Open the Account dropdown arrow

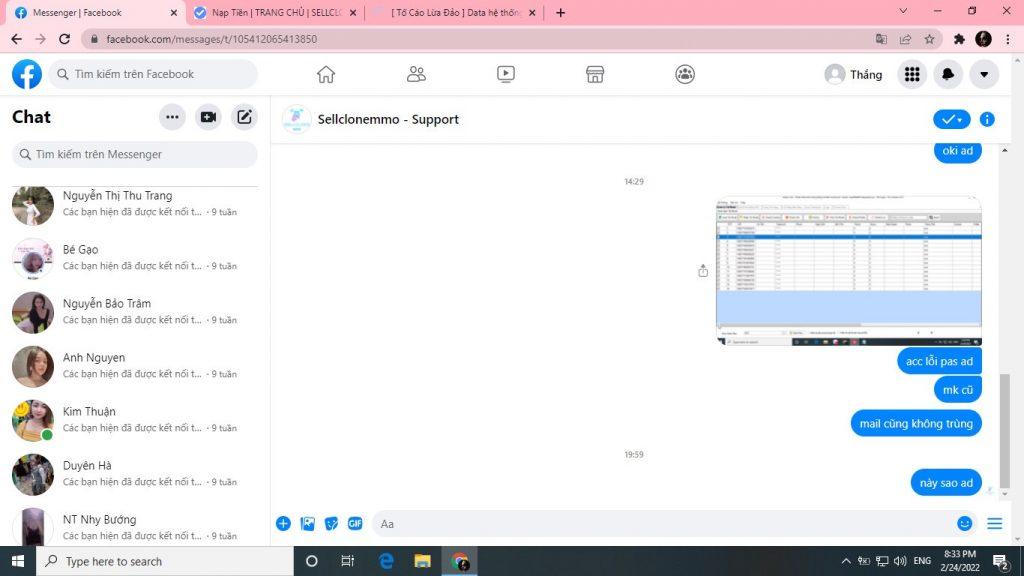(x=984, y=74)
